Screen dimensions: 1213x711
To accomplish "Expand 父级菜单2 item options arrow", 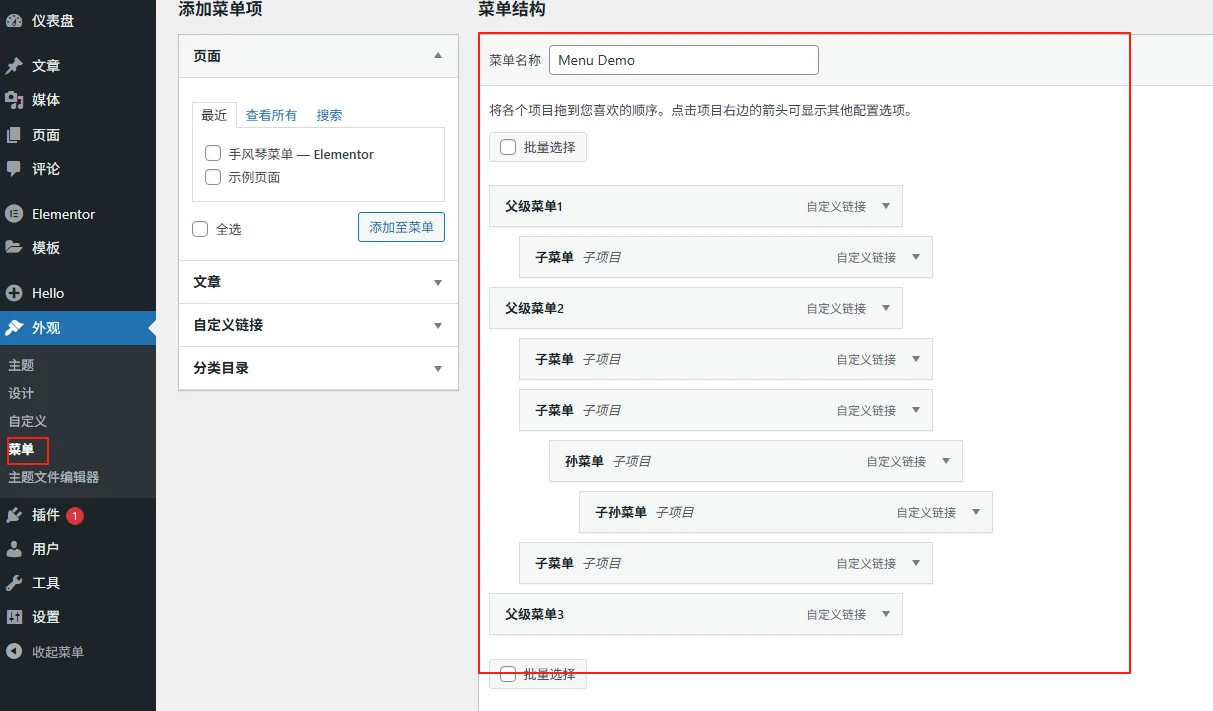I will [x=886, y=308].
